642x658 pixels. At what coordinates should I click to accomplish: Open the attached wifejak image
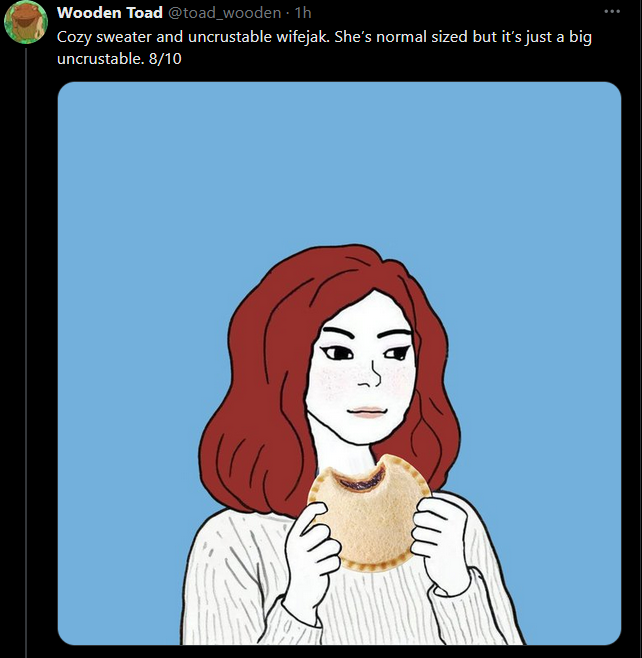(339, 363)
